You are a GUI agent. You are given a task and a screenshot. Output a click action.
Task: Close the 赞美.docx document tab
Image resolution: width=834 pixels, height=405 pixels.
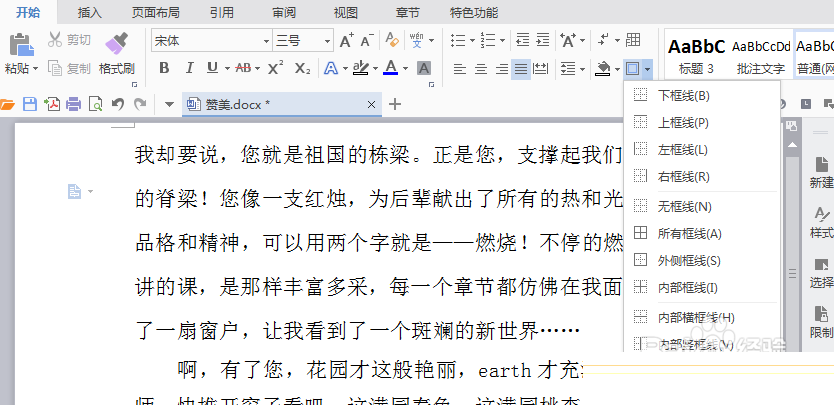[371, 105]
